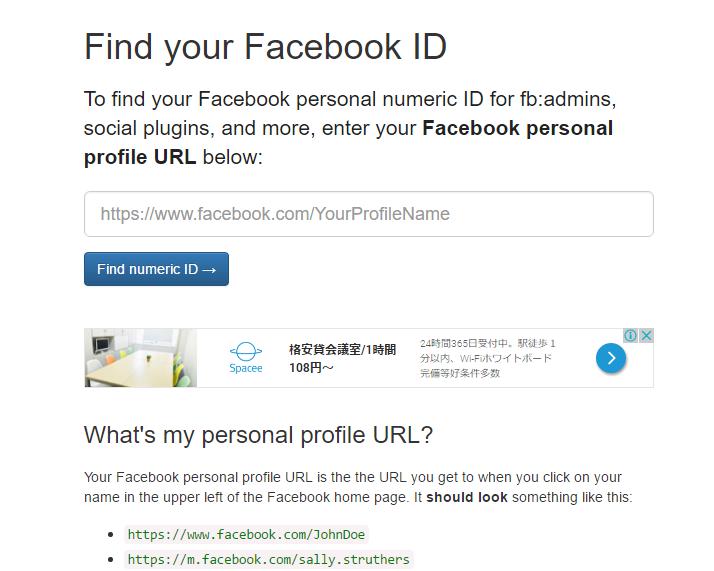Close the ad with the X icon
The height and width of the screenshot is (571, 714).
(x=646, y=336)
